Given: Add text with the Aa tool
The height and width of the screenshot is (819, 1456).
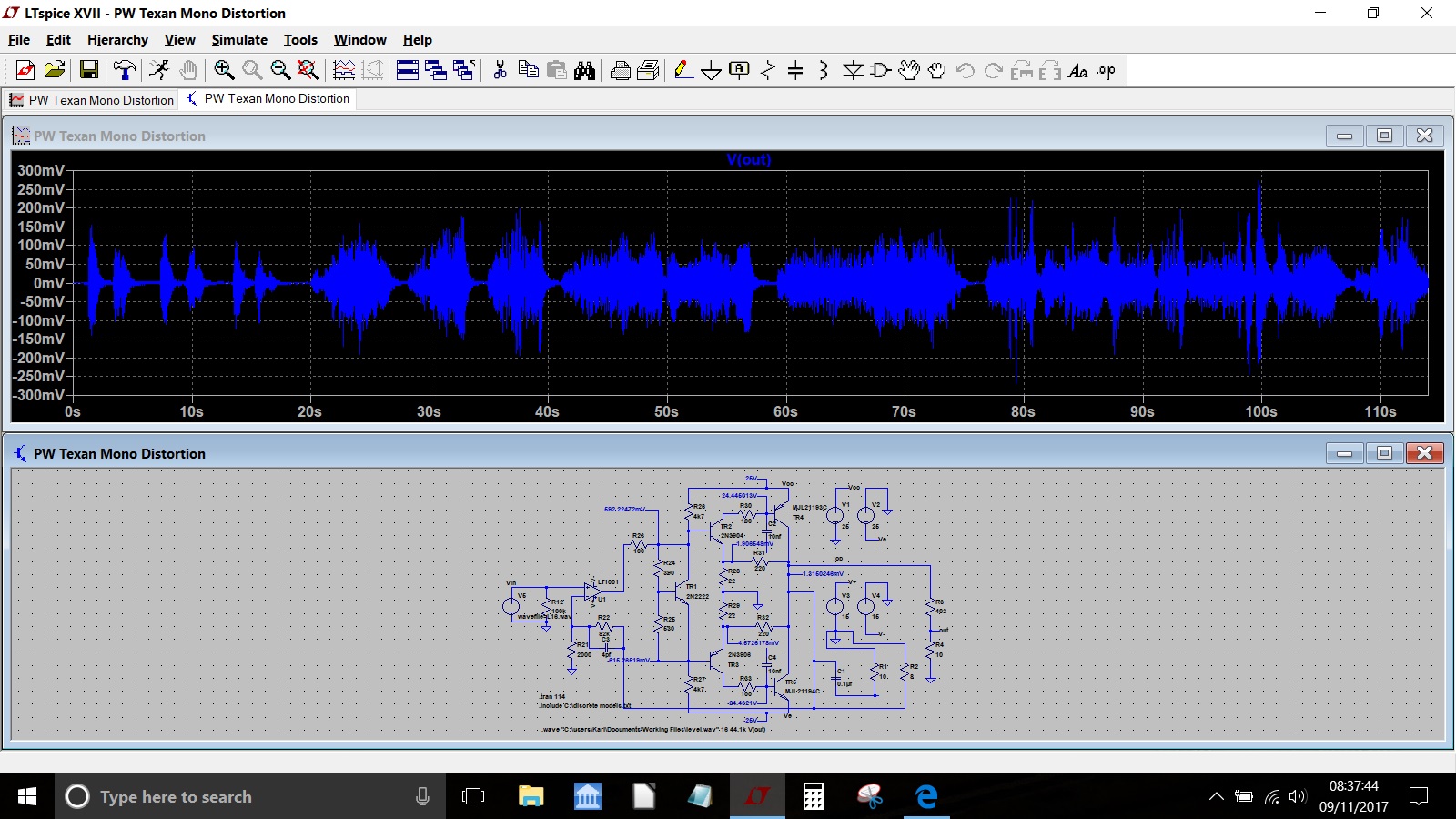Looking at the screenshot, I should tap(1078, 70).
